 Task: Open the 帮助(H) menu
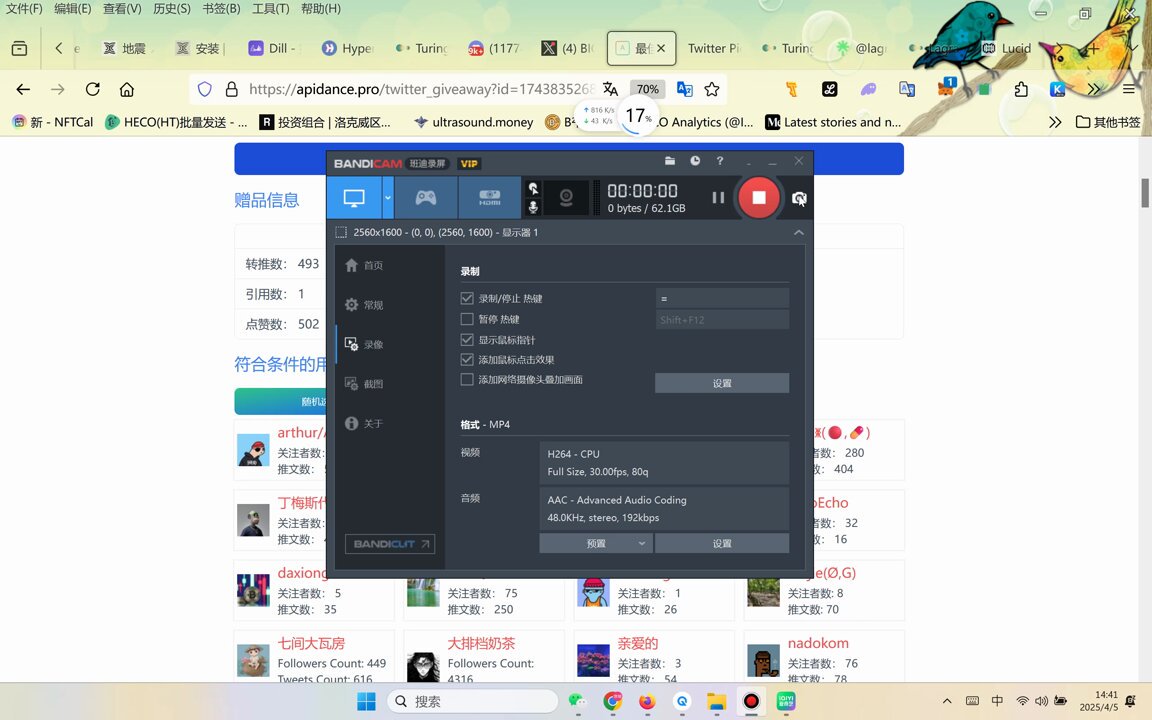[320, 9]
